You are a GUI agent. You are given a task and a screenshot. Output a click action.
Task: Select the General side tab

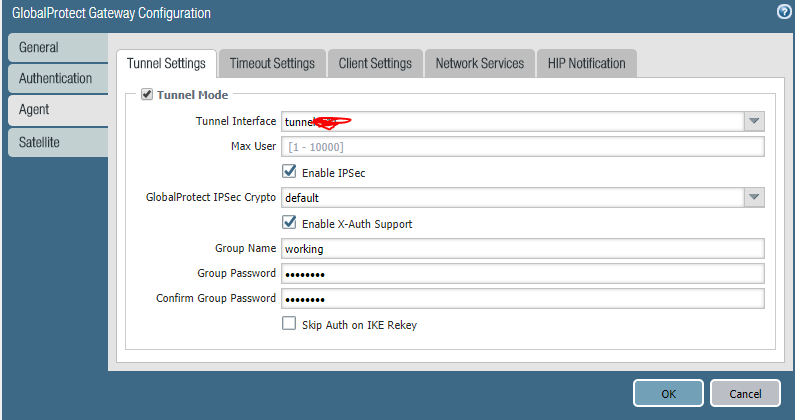coord(58,48)
